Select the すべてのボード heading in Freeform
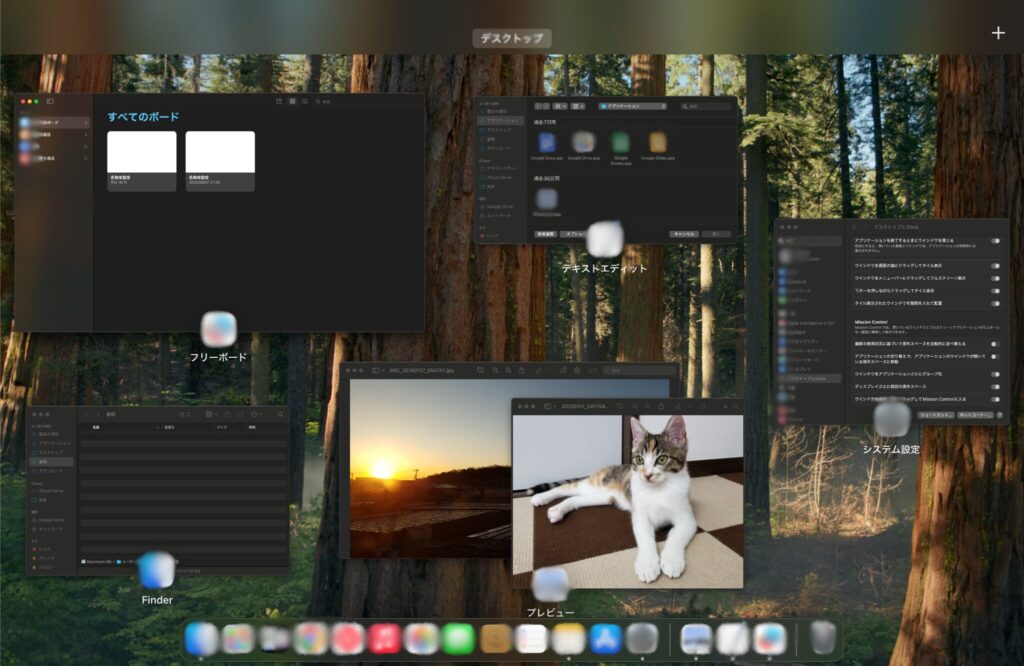The height and width of the screenshot is (666, 1024). pos(143,117)
